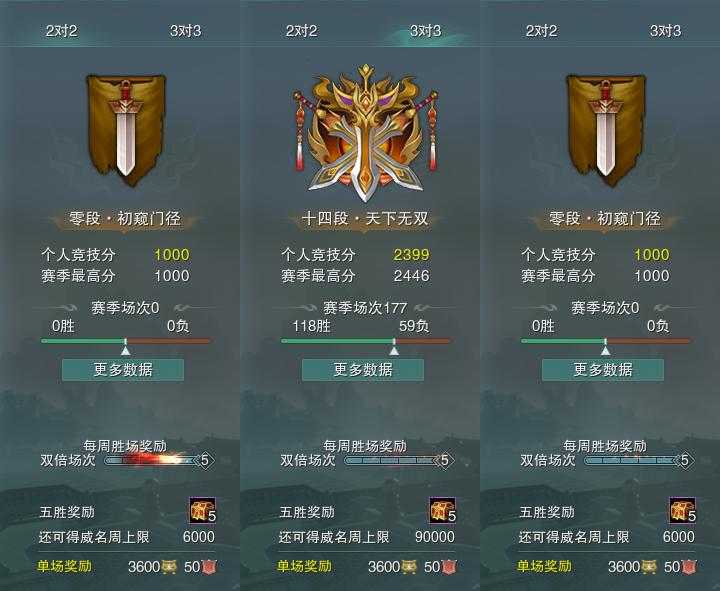Click right panel 零段 sword banner emblem
This screenshot has width=720, height=591.
tap(606, 129)
